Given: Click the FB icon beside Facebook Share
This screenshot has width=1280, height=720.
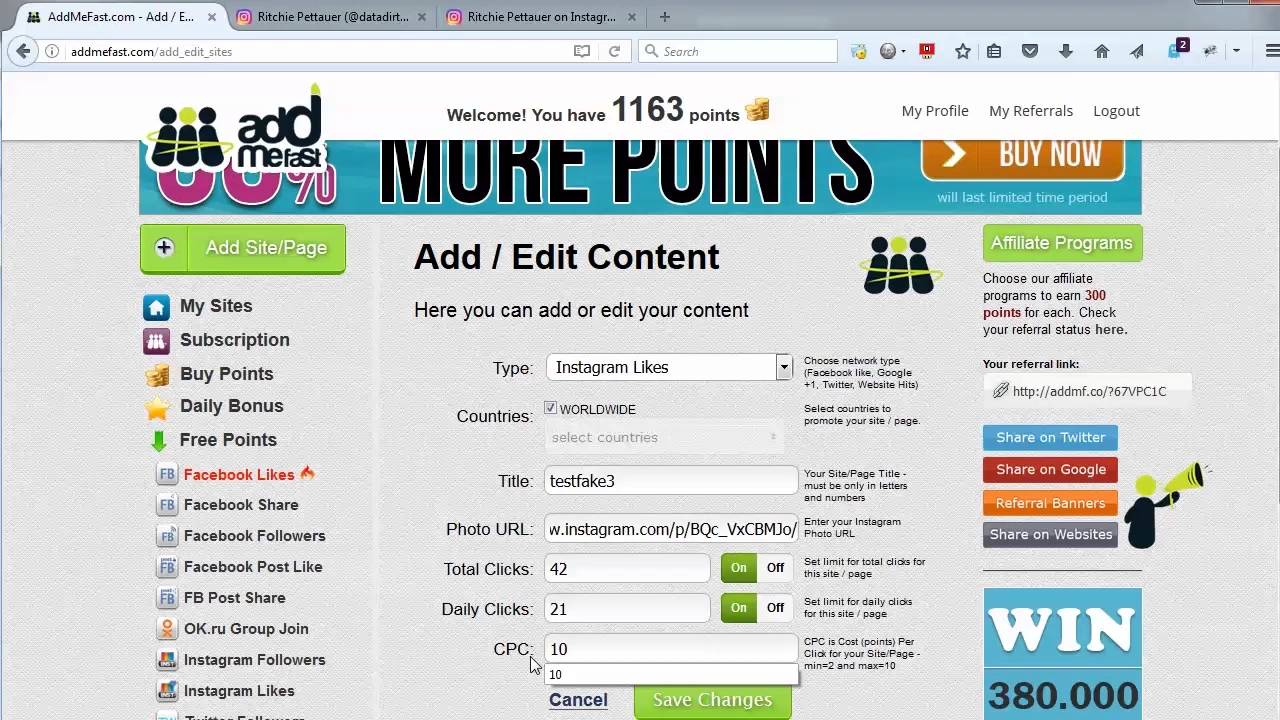Looking at the screenshot, I should tap(167, 505).
